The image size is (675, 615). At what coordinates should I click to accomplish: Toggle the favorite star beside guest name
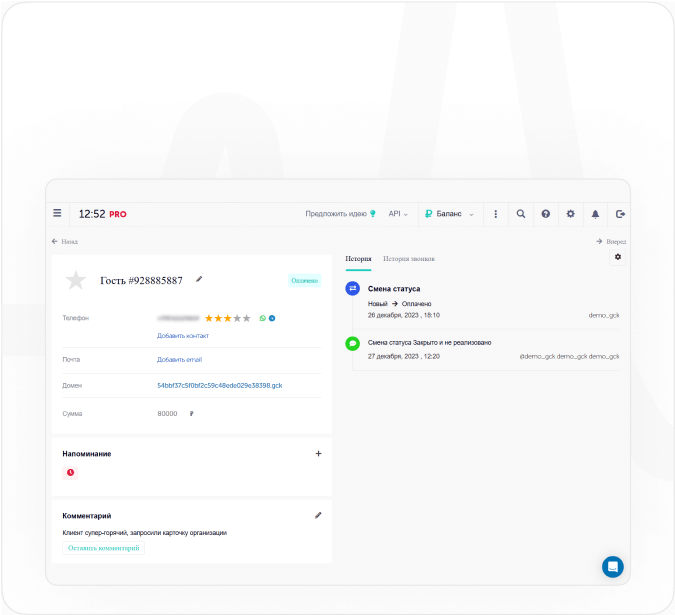pos(76,281)
